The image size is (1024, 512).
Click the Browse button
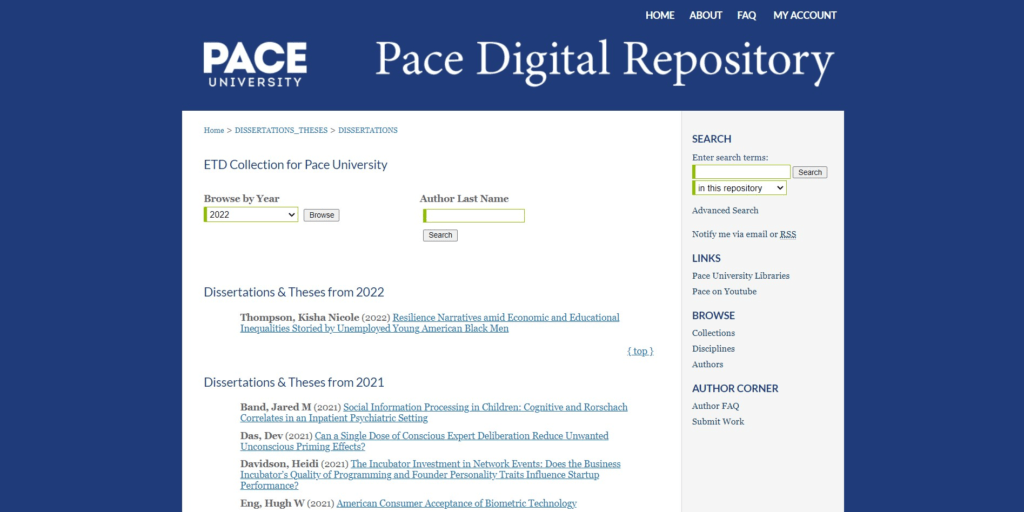tap(321, 215)
